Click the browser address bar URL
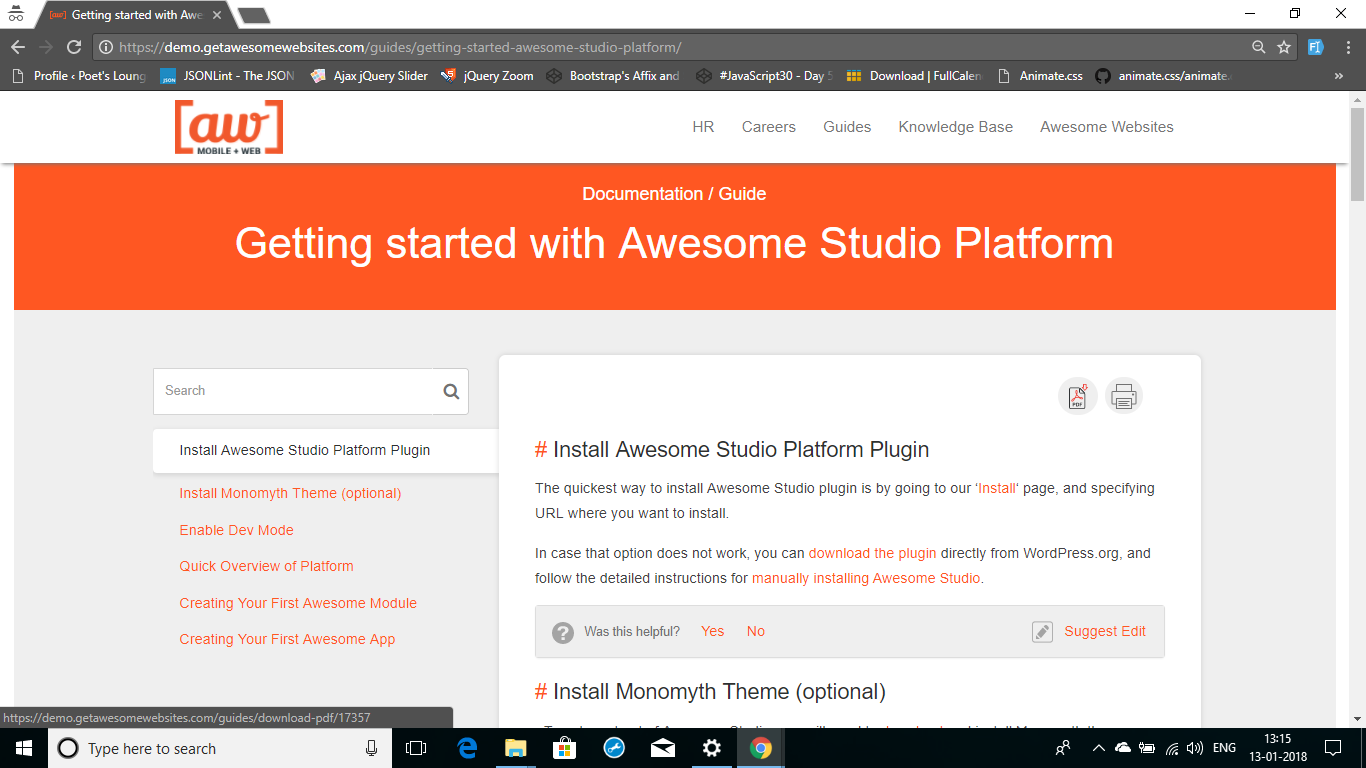Screen dimensions: 1366x768 tap(400, 47)
